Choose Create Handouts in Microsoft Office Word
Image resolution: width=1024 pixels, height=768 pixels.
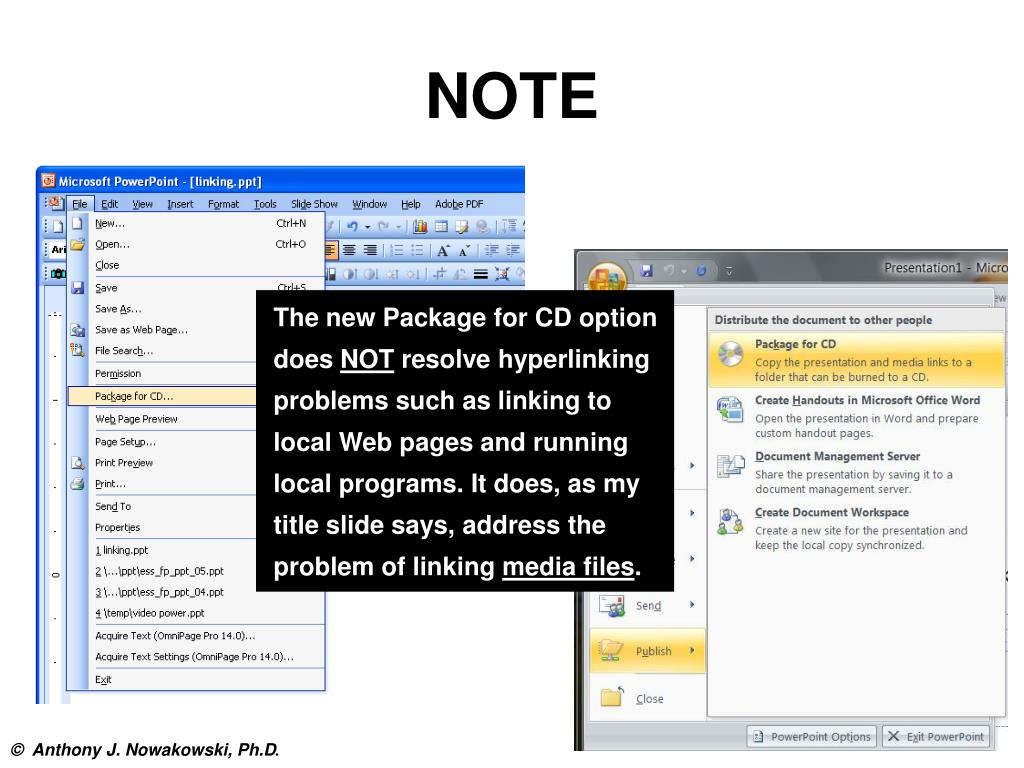point(856,416)
